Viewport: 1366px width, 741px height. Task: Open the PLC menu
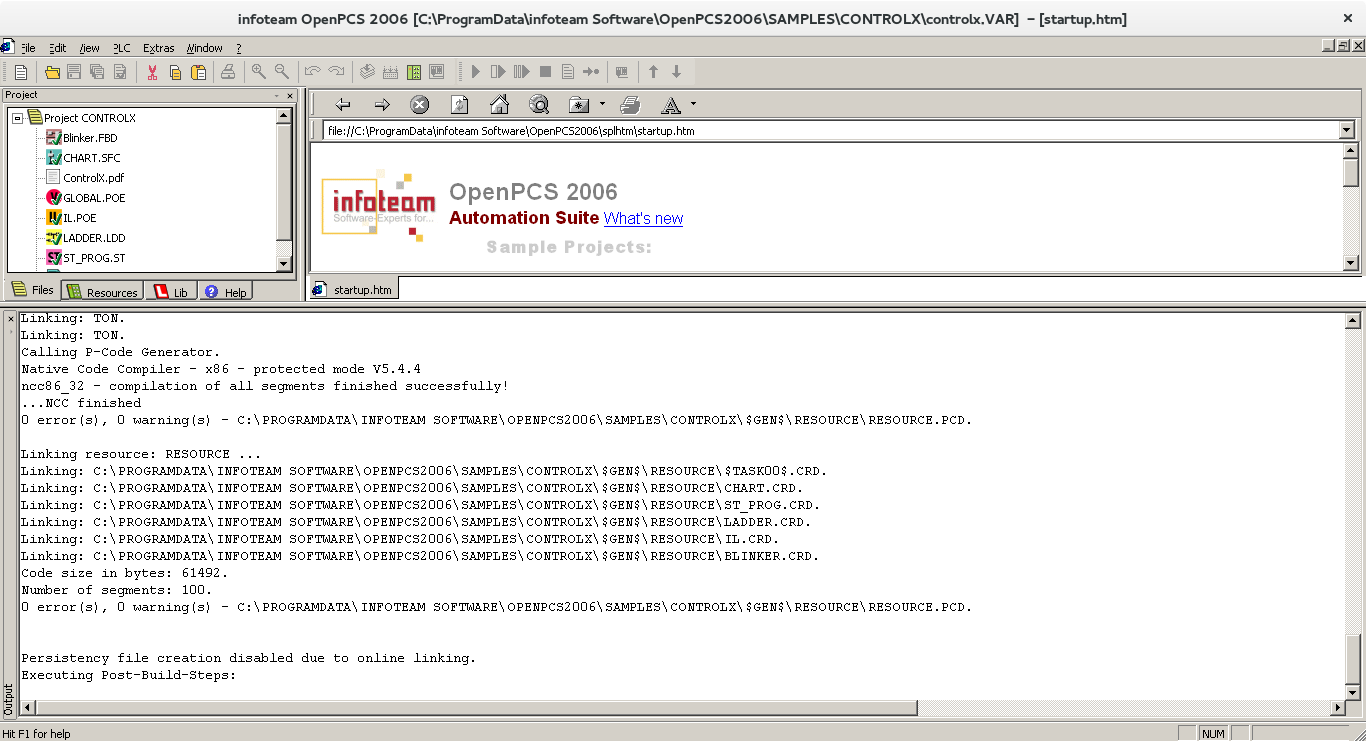tap(121, 48)
